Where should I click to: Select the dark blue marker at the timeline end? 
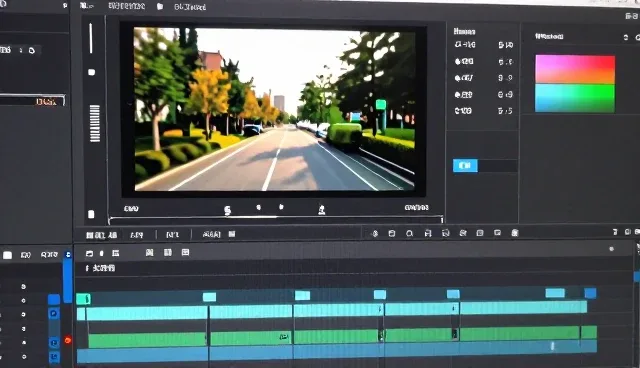tap(590, 293)
